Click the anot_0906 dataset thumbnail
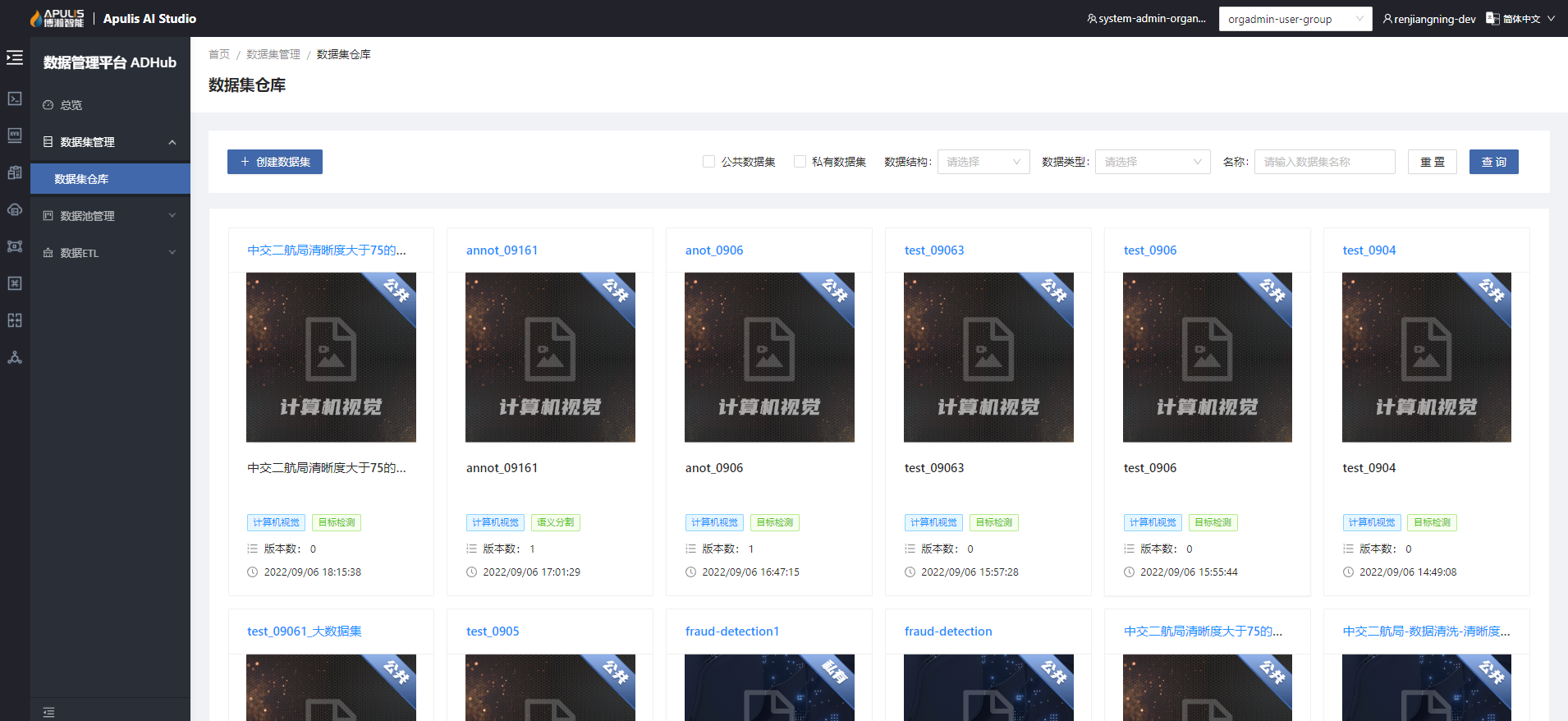The height and width of the screenshot is (721, 1568). click(x=769, y=357)
